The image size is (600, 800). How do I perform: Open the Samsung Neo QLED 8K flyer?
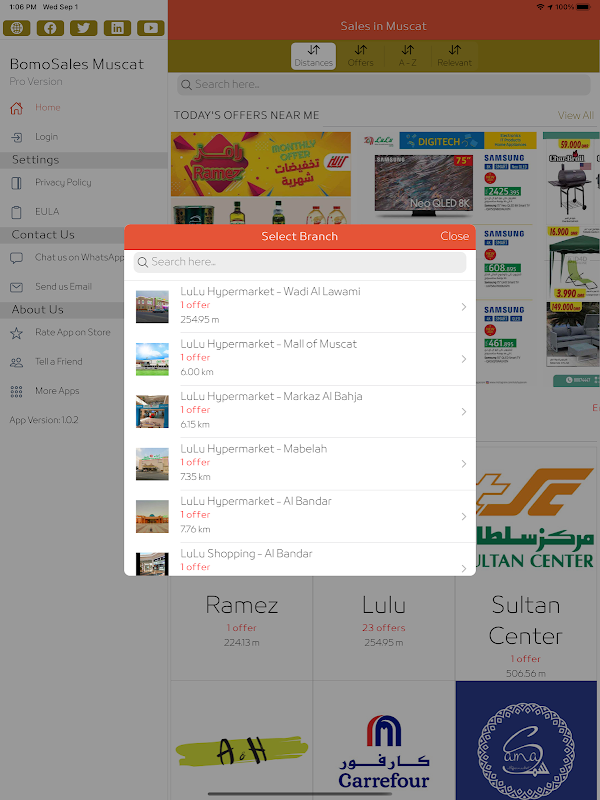423,184
